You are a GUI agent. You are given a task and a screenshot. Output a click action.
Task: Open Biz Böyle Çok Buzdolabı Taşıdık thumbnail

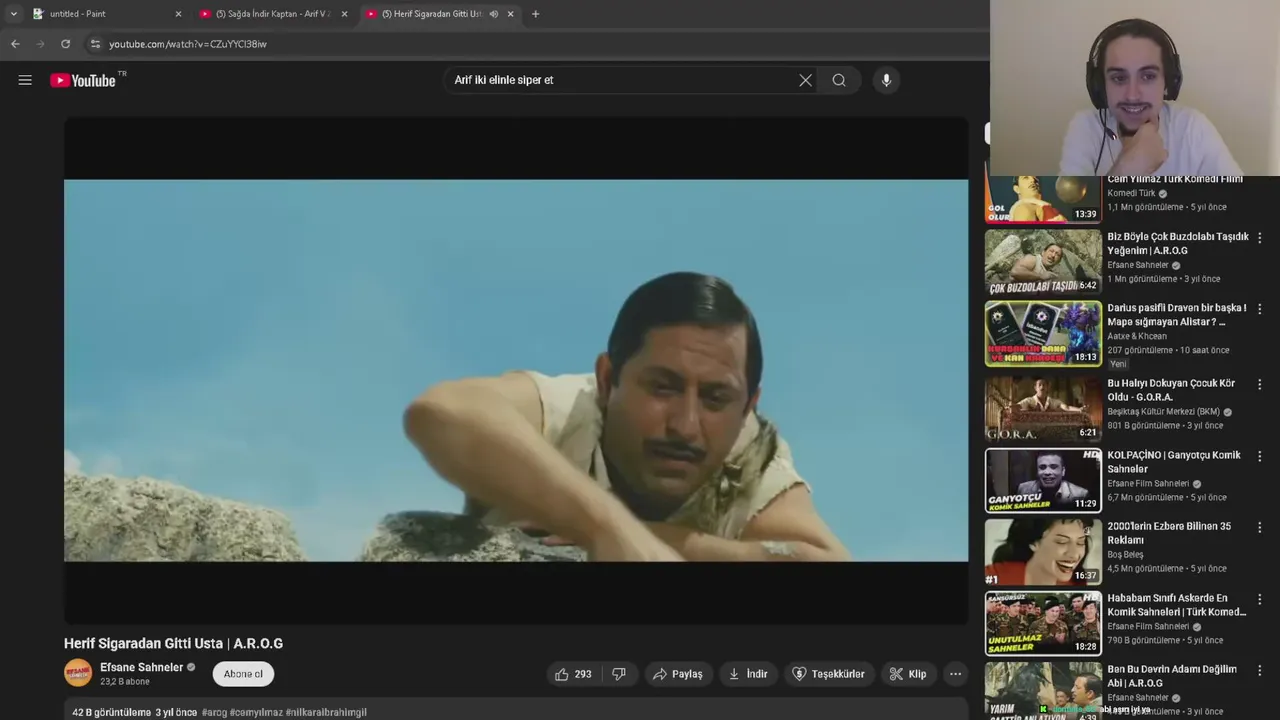[1043, 262]
